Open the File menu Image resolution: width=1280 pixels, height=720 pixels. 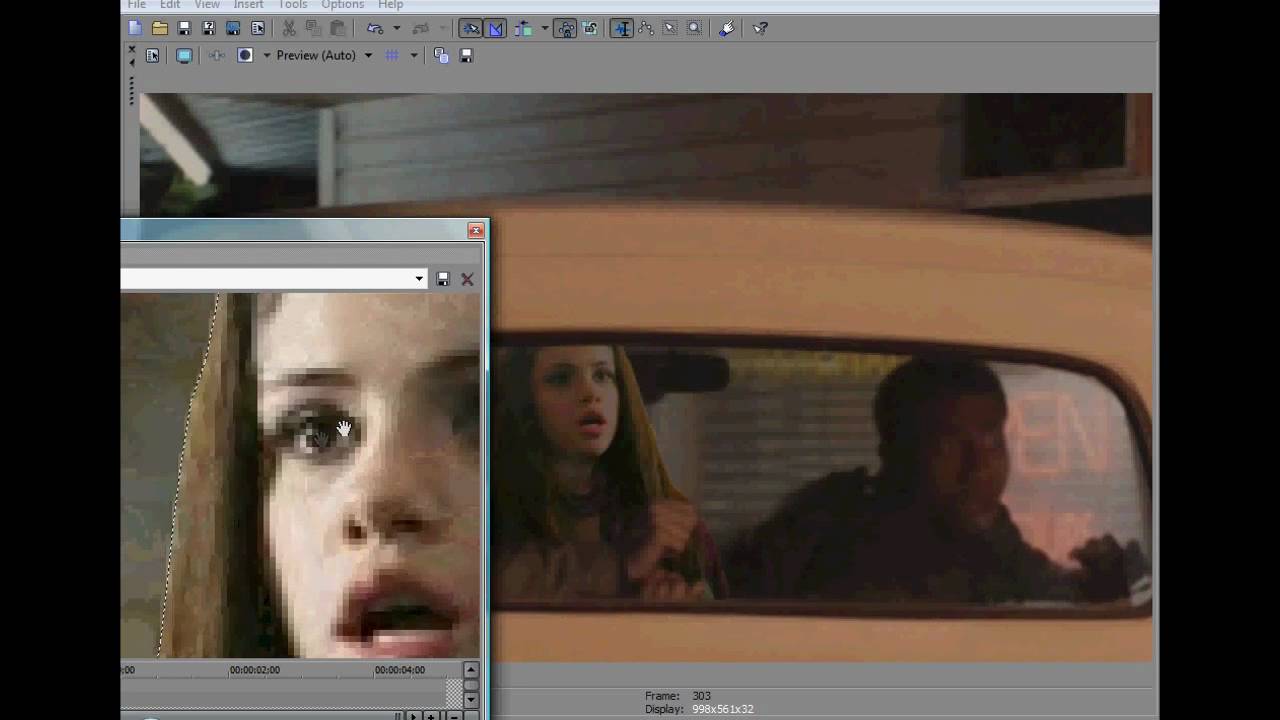click(137, 5)
